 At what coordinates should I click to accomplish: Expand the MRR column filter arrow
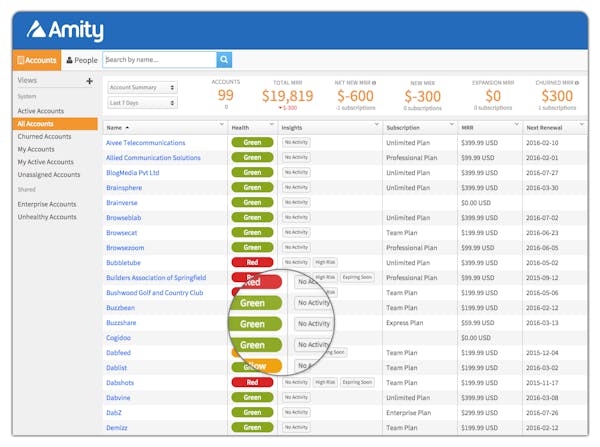pos(517,124)
